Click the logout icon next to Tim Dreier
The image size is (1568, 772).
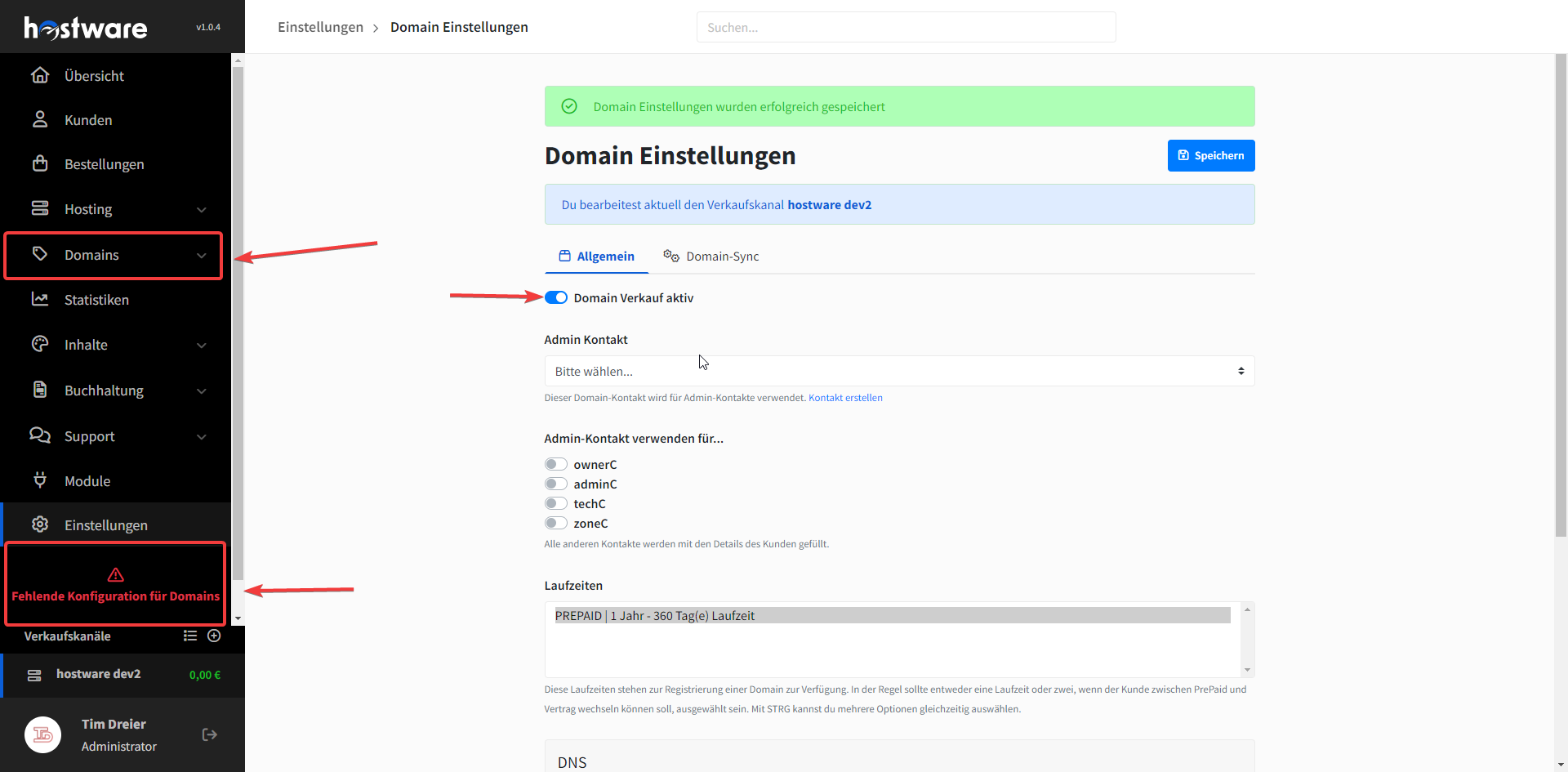[210, 734]
